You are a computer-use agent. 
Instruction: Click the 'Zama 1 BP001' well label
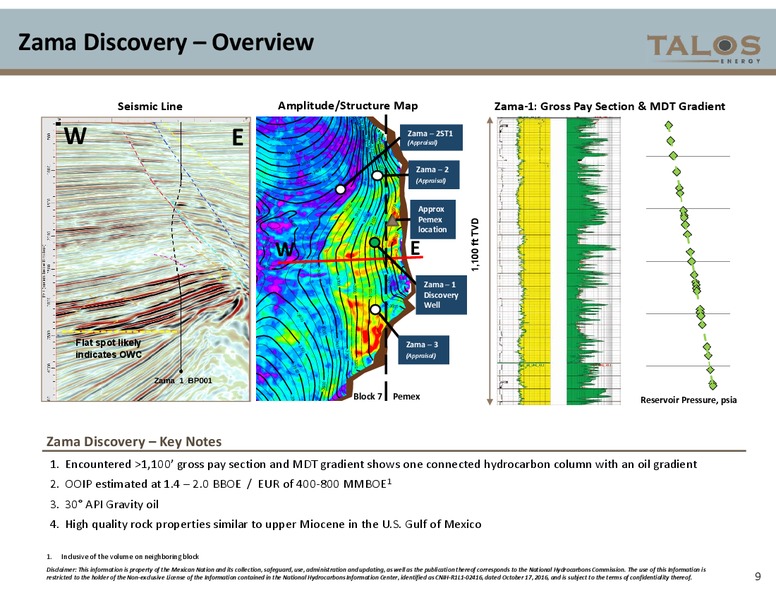tap(183, 380)
